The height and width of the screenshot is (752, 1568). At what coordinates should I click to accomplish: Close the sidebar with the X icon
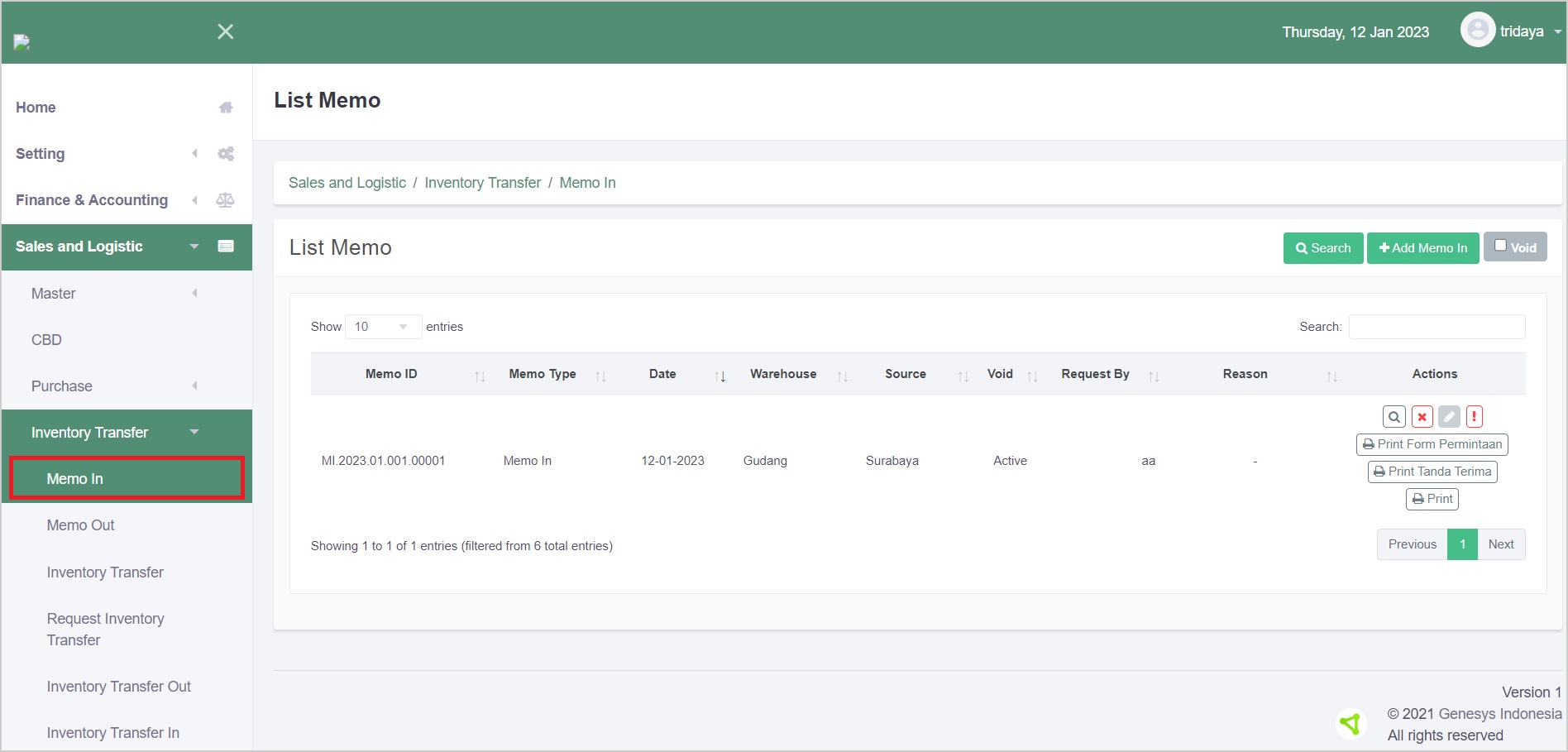(x=225, y=31)
